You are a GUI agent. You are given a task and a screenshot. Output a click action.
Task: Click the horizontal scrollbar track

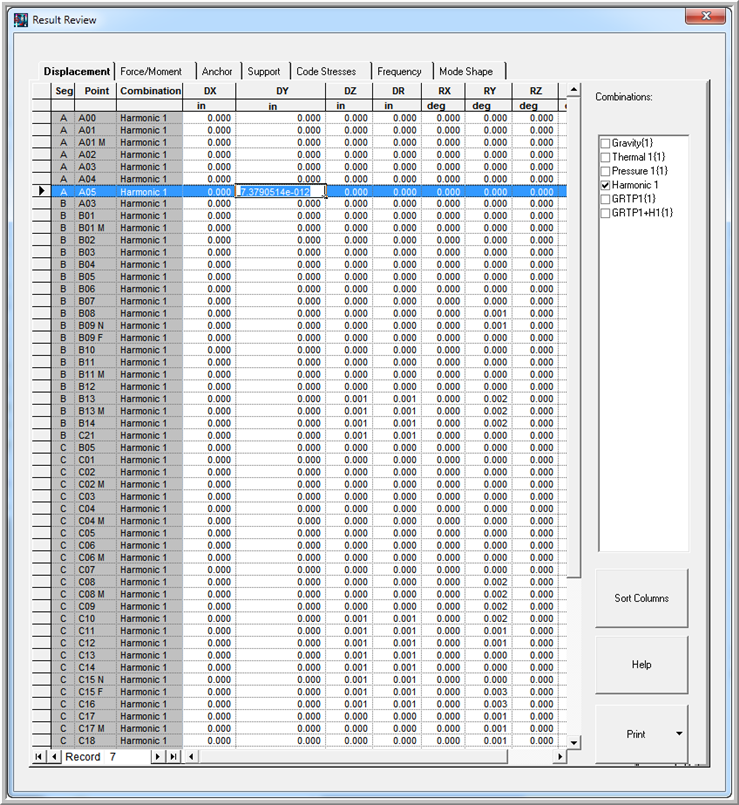532,756
